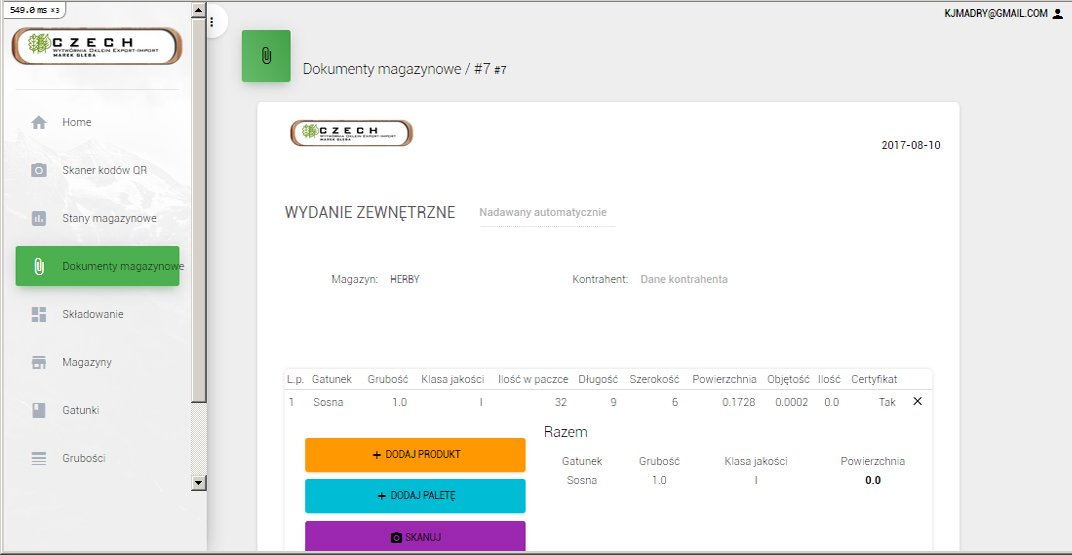Click the sidebar scrollbar down arrow
Image resolution: width=1072 pixels, height=555 pixels.
tap(198, 482)
